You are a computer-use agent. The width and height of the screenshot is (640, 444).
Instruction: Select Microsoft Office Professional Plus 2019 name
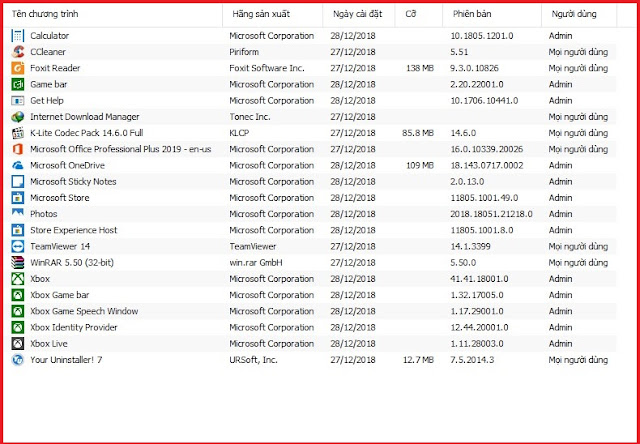click(121, 149)
